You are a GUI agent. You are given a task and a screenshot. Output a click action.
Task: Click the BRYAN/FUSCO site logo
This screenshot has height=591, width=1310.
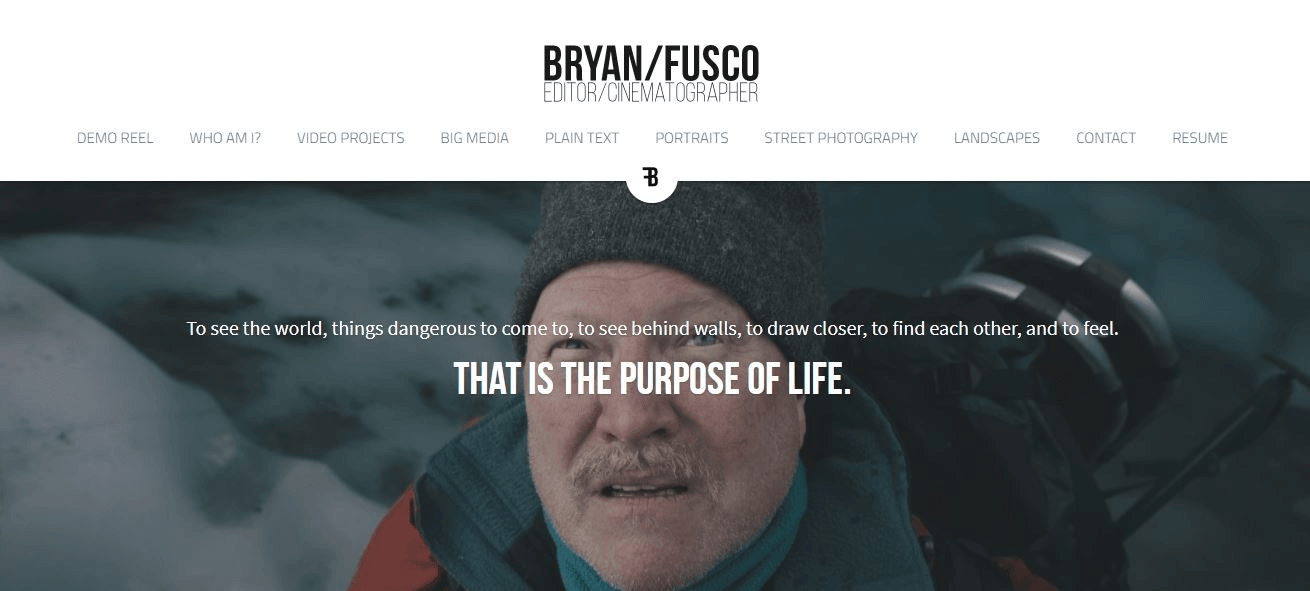651,64
